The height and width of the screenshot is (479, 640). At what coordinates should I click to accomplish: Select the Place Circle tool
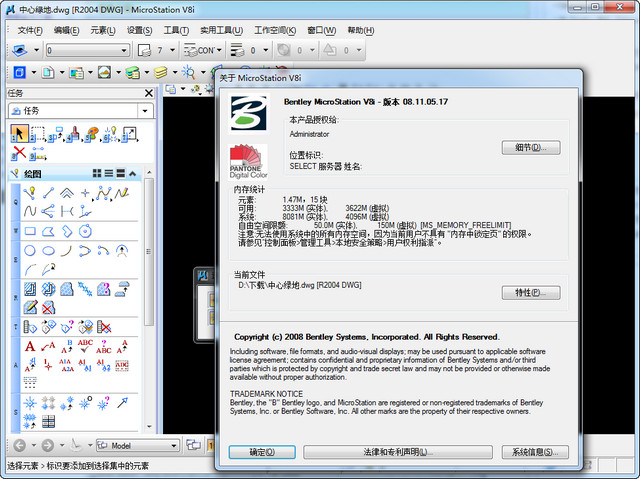pos(30,250)
